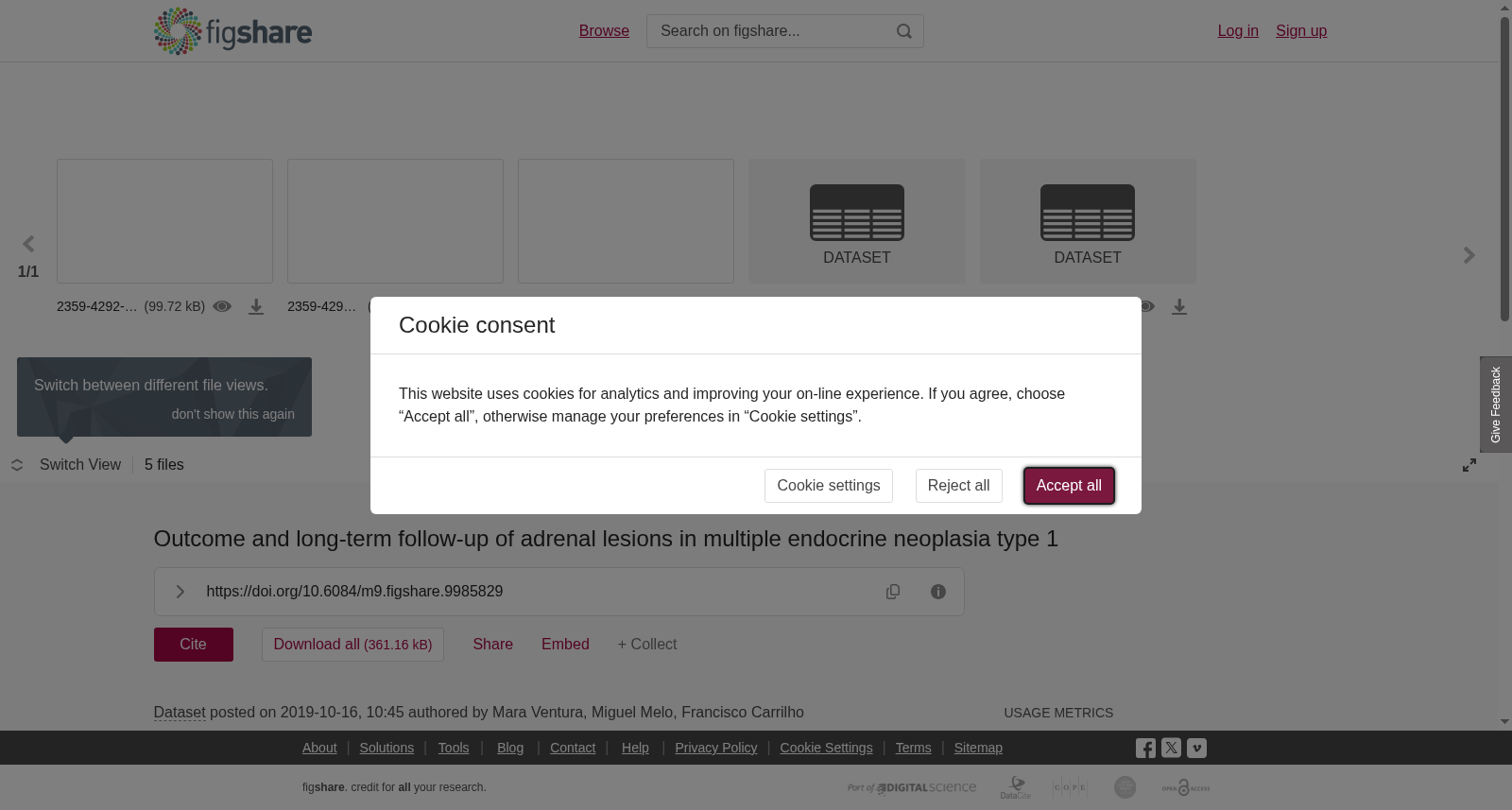Enter fullscreen file viewer
The height and width of the screenshot is (810, 1512).
pos(1469,465)
